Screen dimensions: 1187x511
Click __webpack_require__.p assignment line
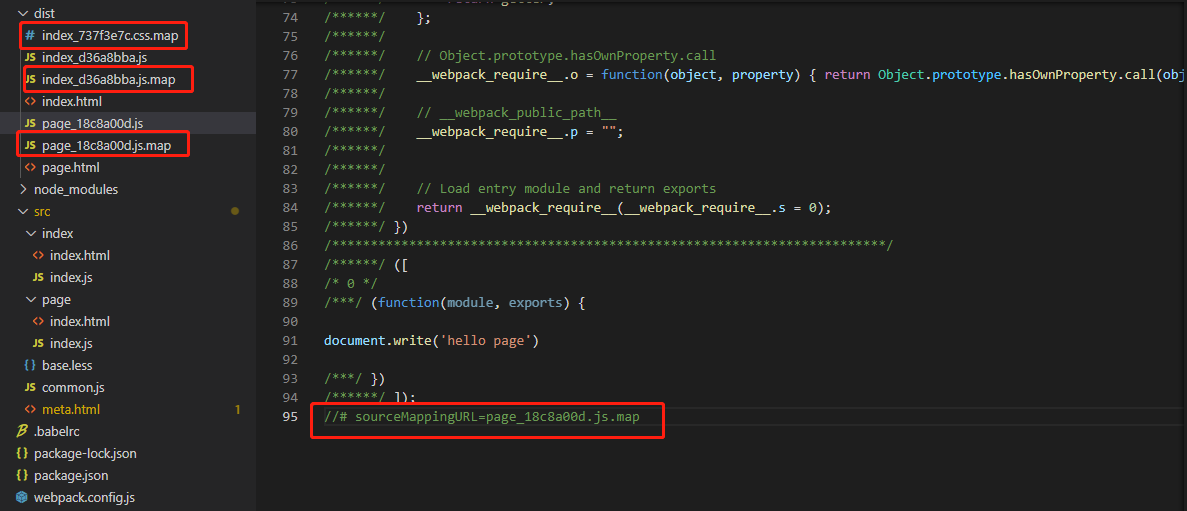click(x=519, y=132)
